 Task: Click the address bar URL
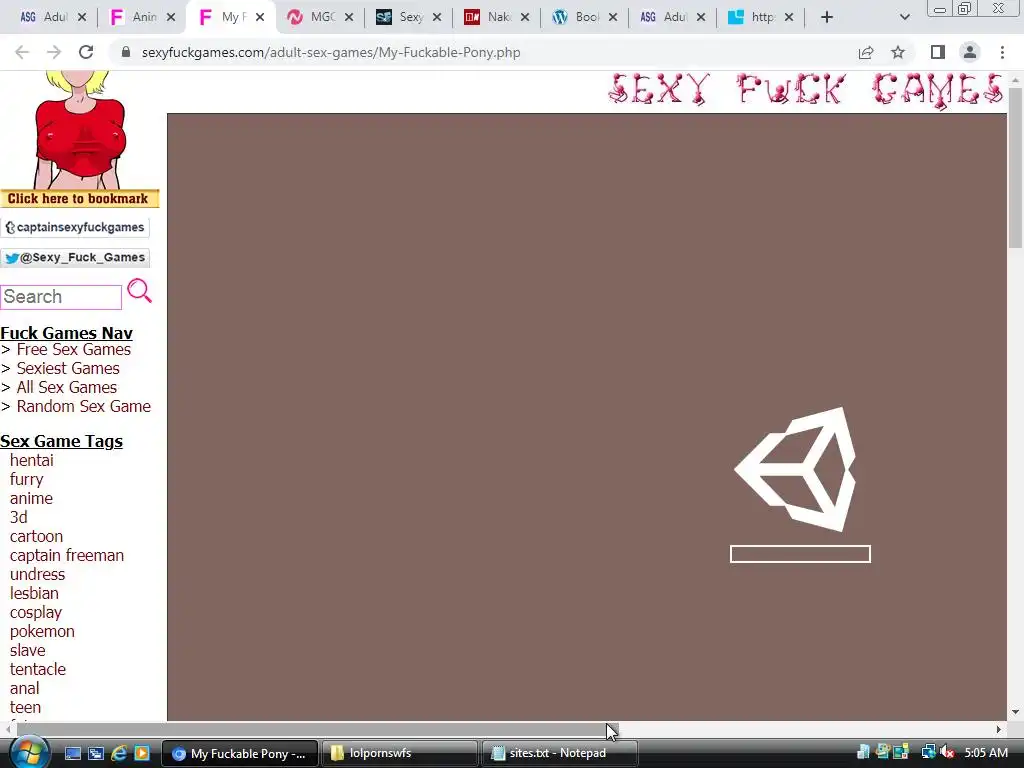(x=331, y=52)
